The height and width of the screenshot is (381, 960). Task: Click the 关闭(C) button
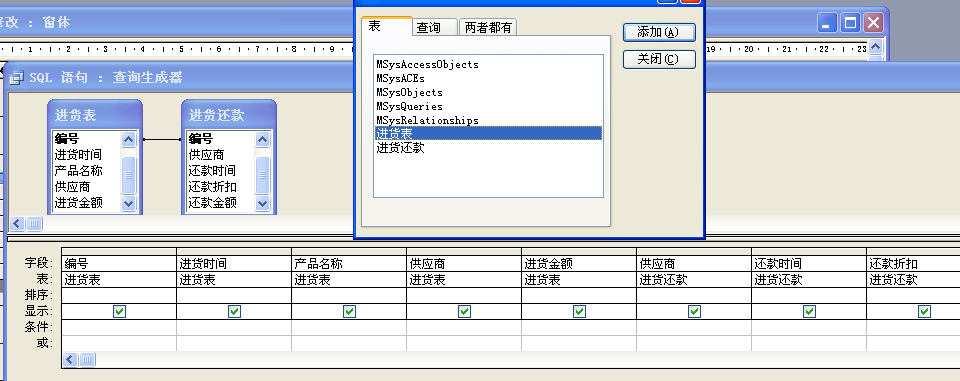point(659,59)
